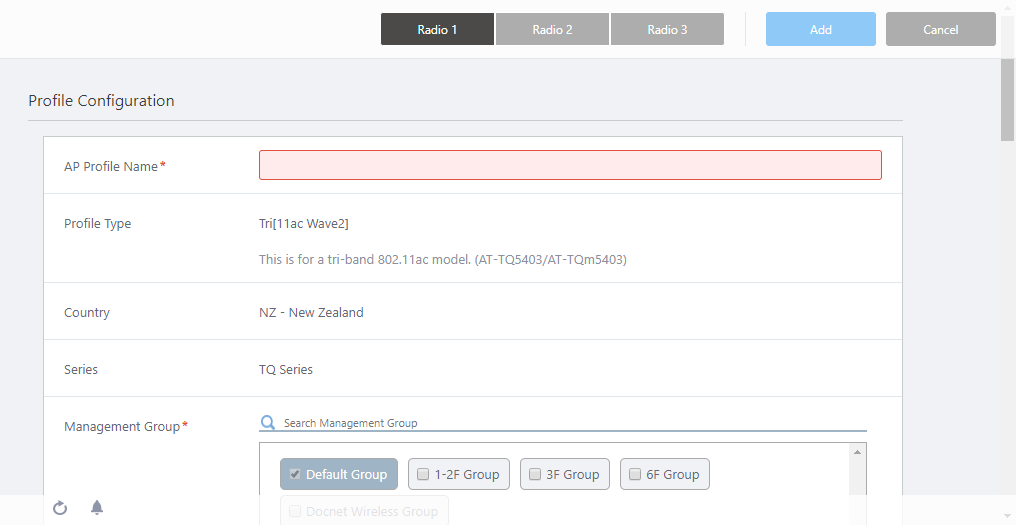Switch to the Radio 1 tab
Screen dimensions: 1016x525
click(437, 29)
